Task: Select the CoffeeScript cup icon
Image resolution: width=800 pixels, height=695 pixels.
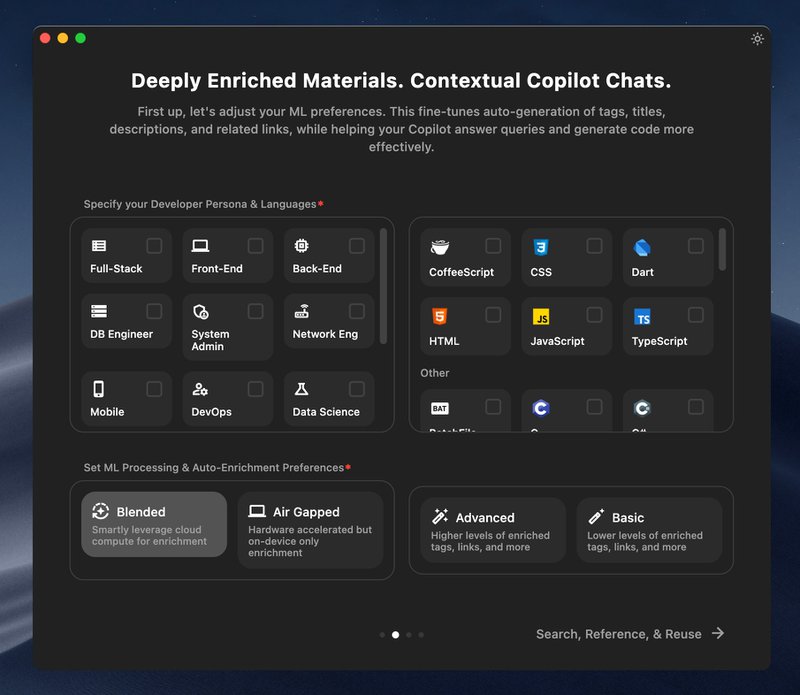Action: coord(438,245)
